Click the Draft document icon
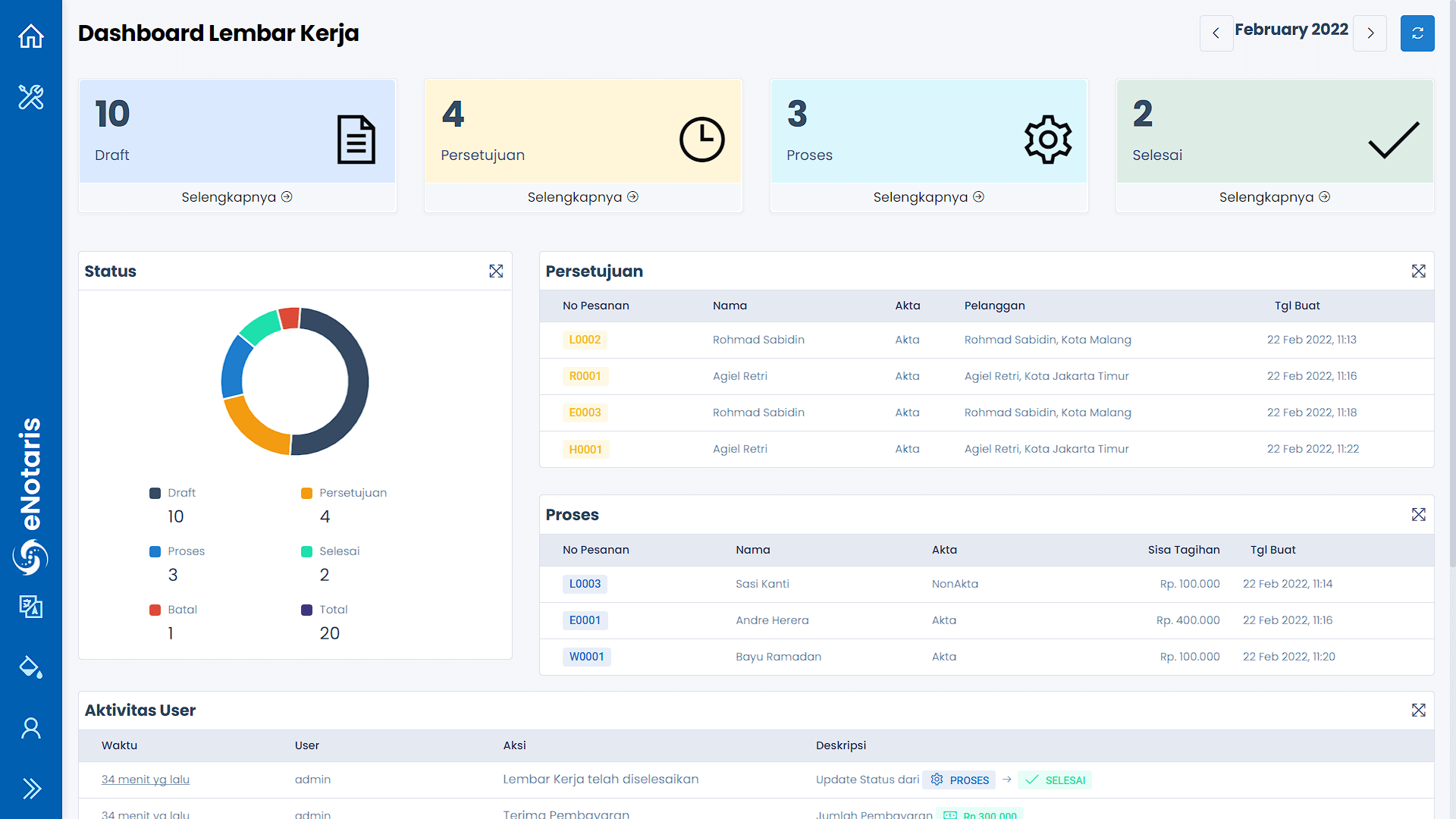This screenshot has height=819, width=1456. coord(356,140)
